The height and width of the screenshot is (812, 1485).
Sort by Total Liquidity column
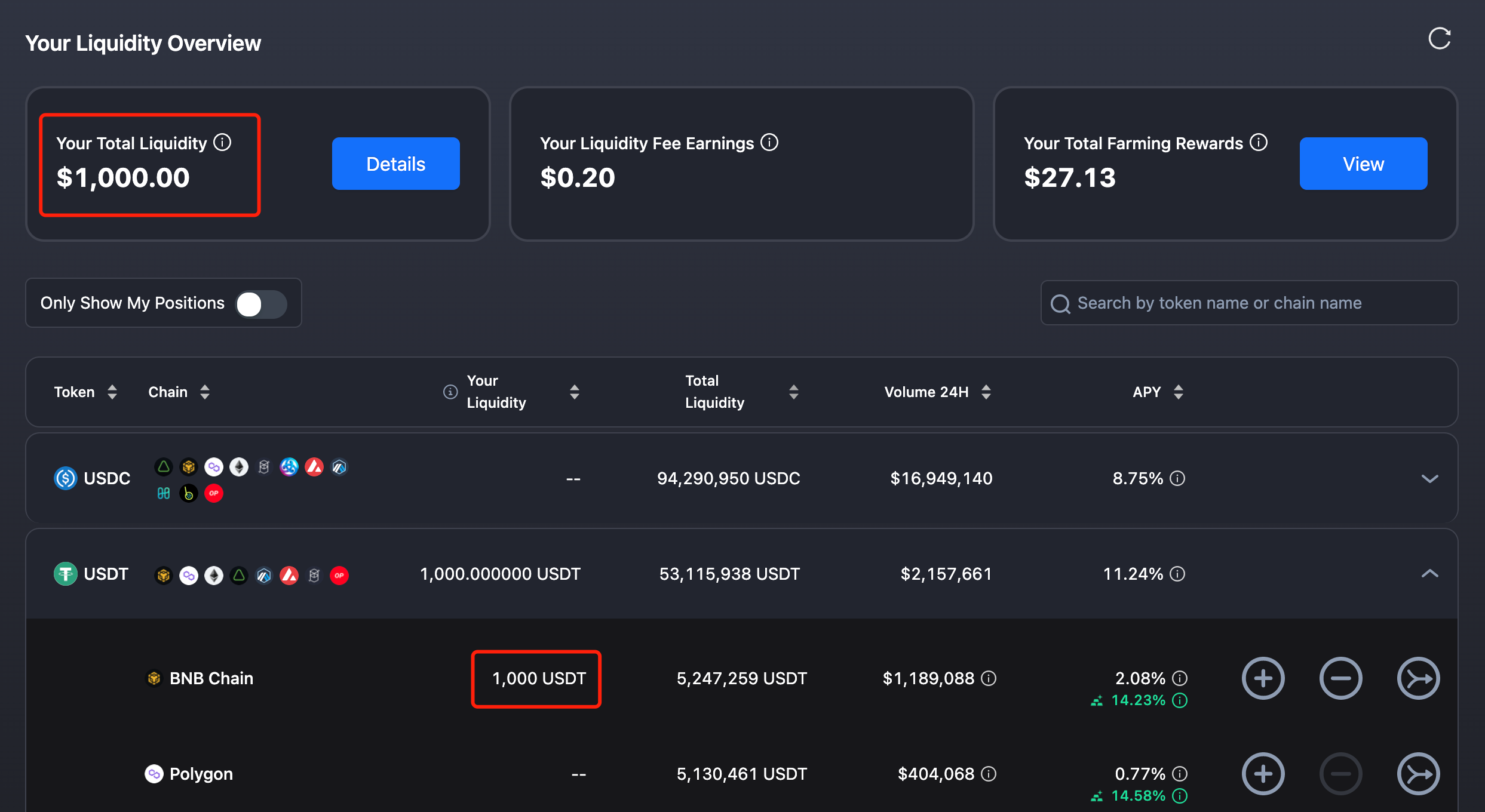[x=793, y=392]
